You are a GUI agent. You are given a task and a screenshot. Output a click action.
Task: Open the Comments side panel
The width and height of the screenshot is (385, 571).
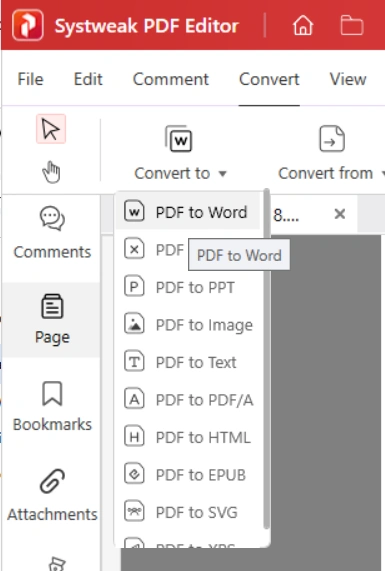pos(52,233)
